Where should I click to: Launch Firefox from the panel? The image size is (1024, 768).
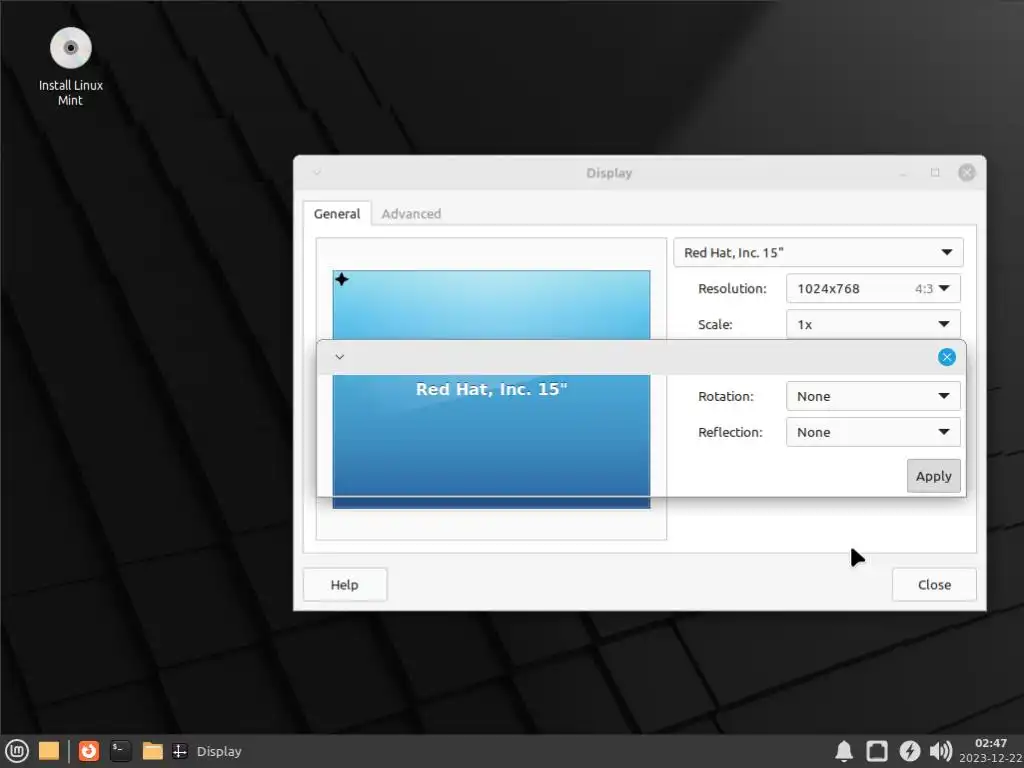click(89, 751)
